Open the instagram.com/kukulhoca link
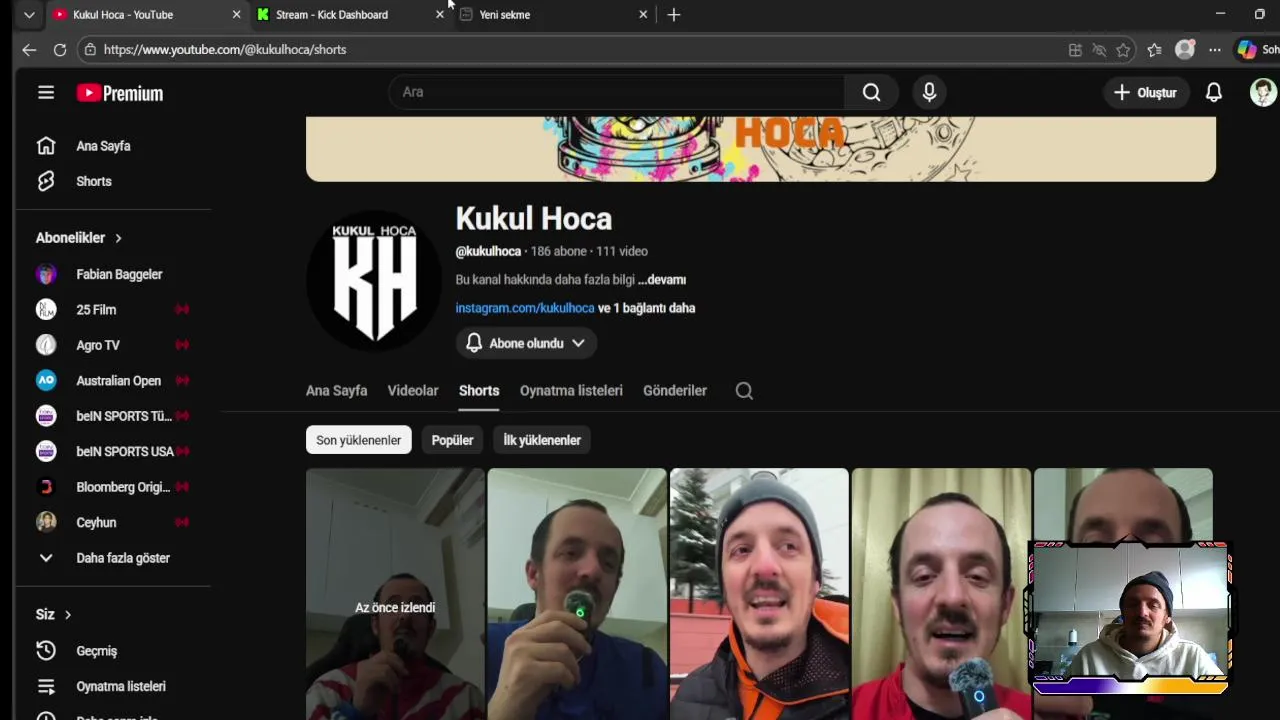 (525, 308)
